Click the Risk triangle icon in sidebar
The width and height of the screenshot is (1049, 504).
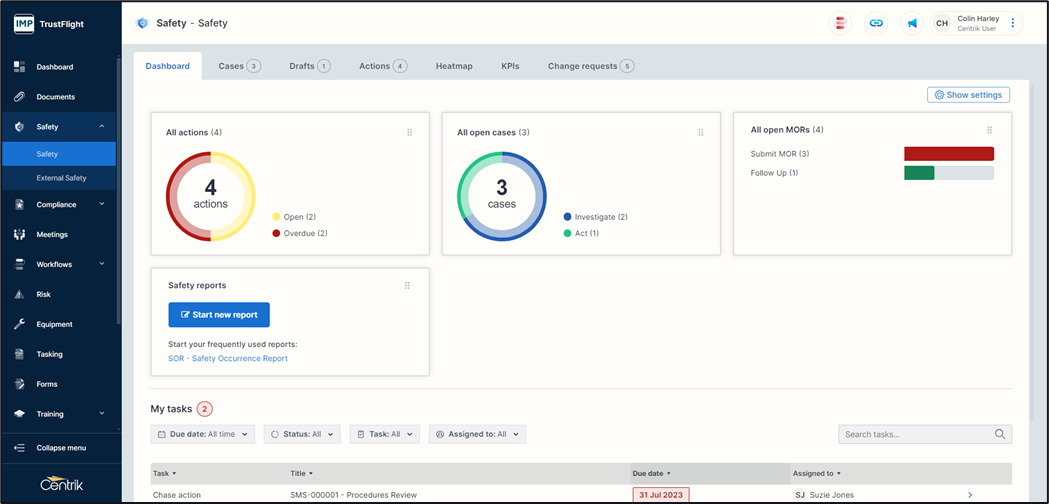point(19,295)
